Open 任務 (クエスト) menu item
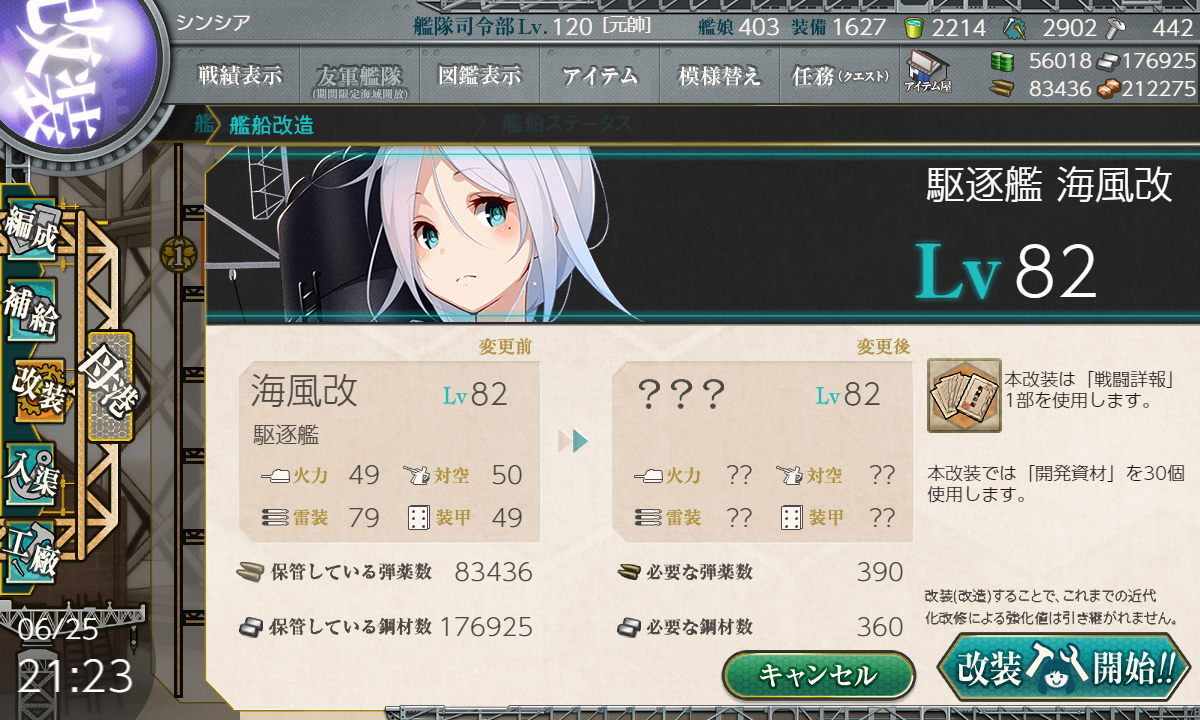Viewport: 1200px width, 720px height. click(840, 75)
